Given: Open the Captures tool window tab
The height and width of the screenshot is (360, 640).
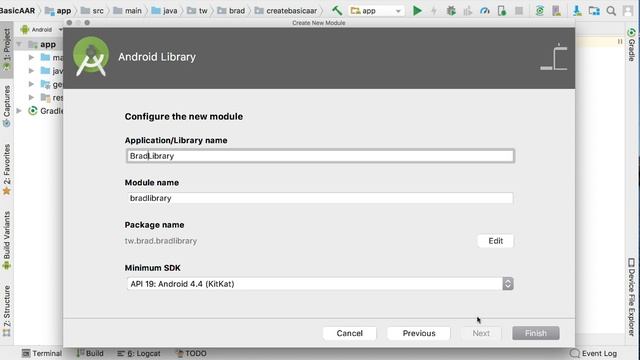Looking at the screenshot, I should (7, 106).
